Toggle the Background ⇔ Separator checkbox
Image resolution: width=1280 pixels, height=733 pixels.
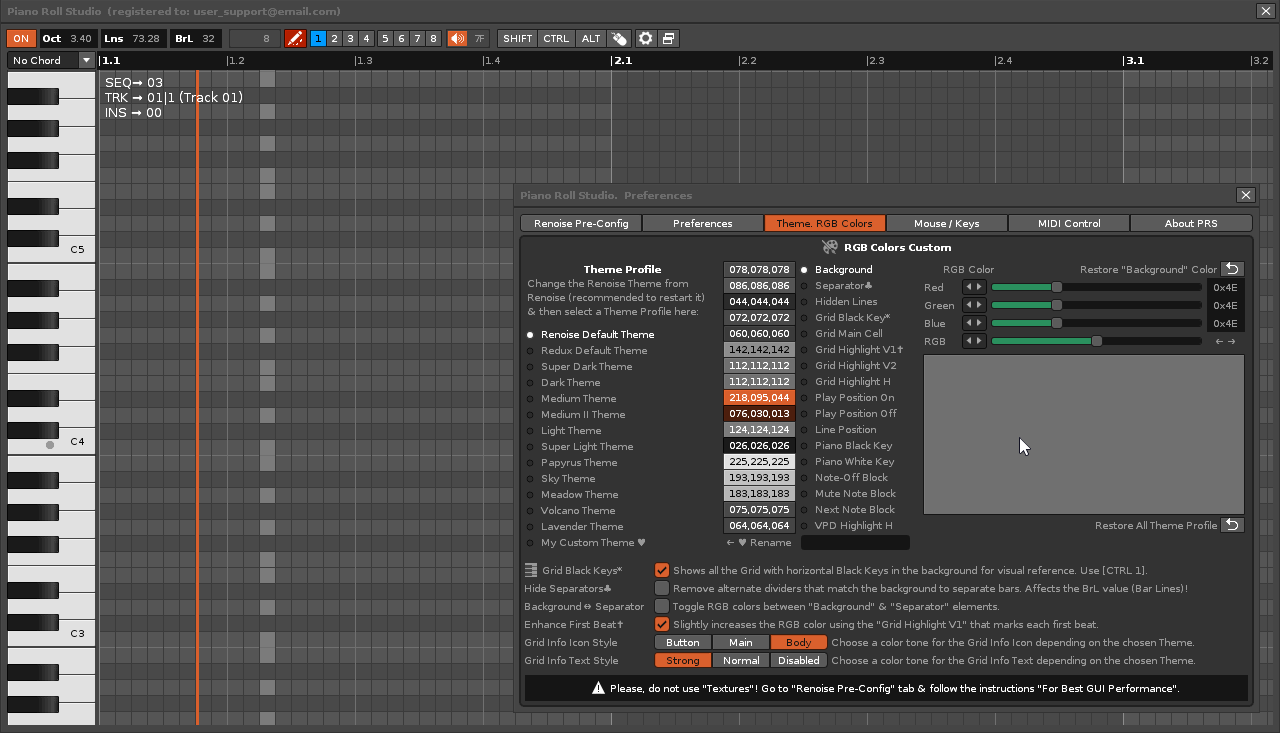(x=662, y=606)
